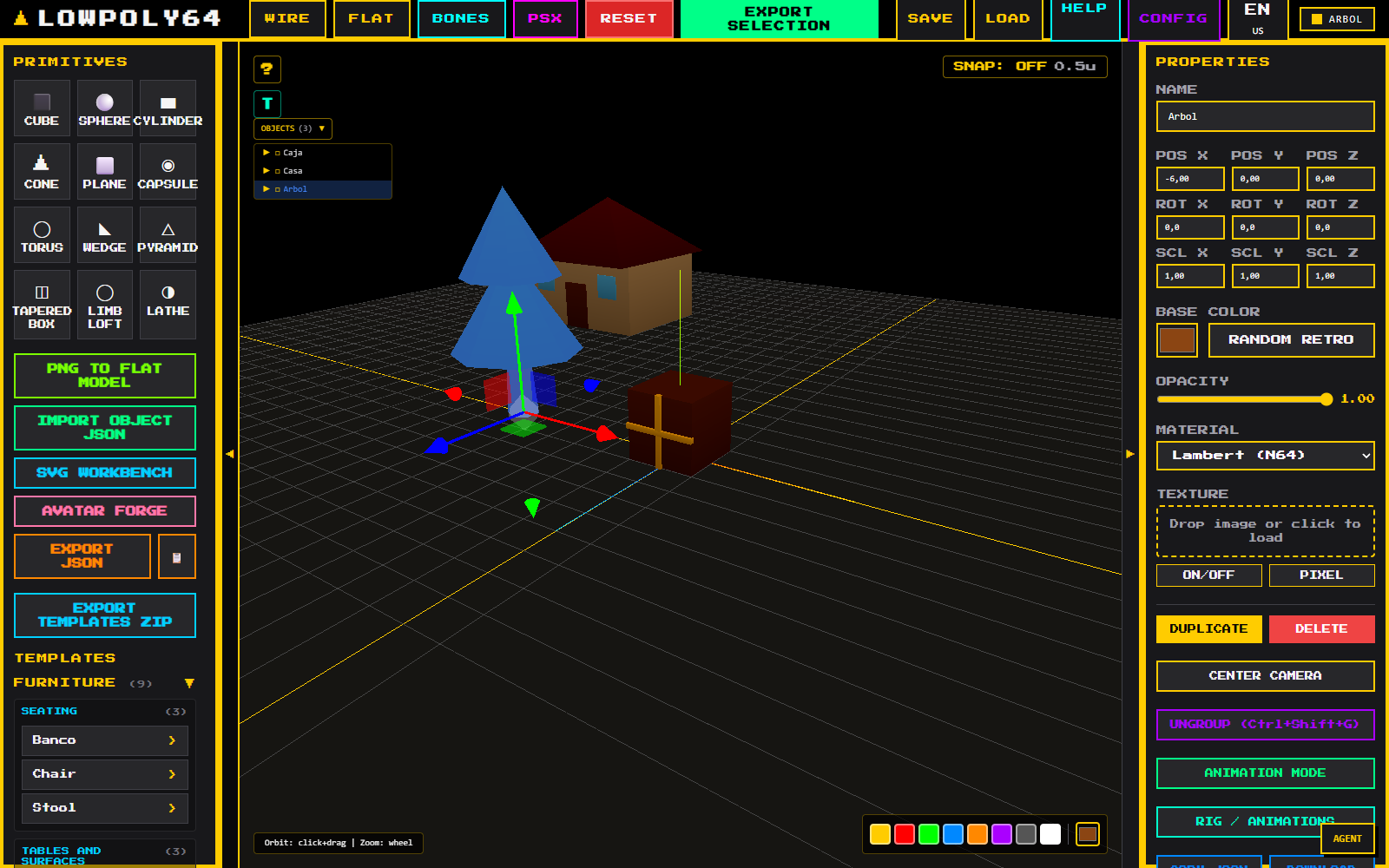Click the clipboard icon beside Export JSON

tap(177, 556)
